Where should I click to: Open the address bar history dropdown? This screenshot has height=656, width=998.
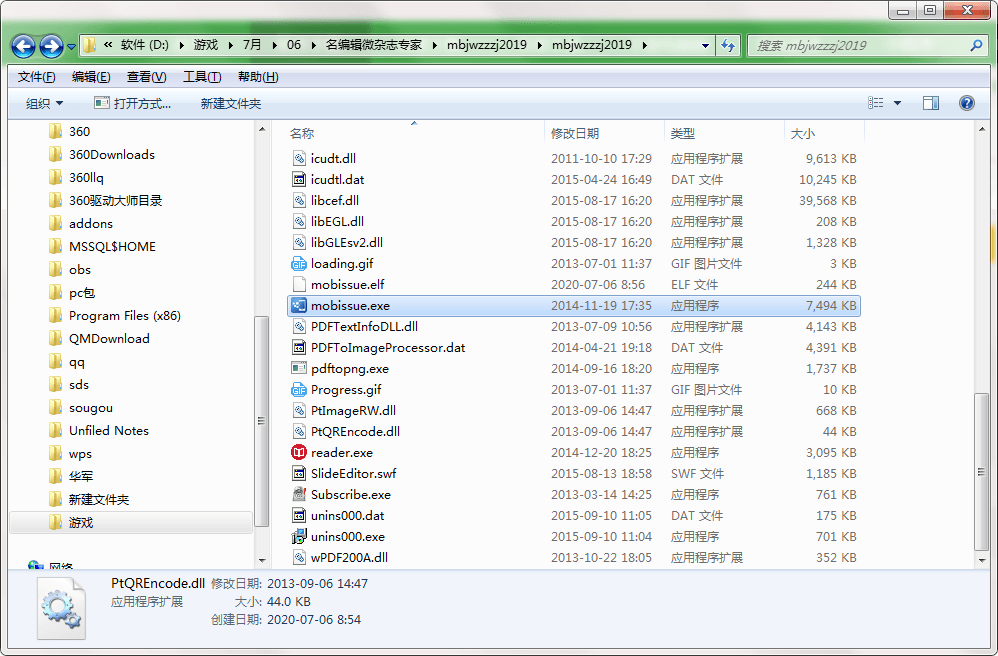(x=705, y=45)
